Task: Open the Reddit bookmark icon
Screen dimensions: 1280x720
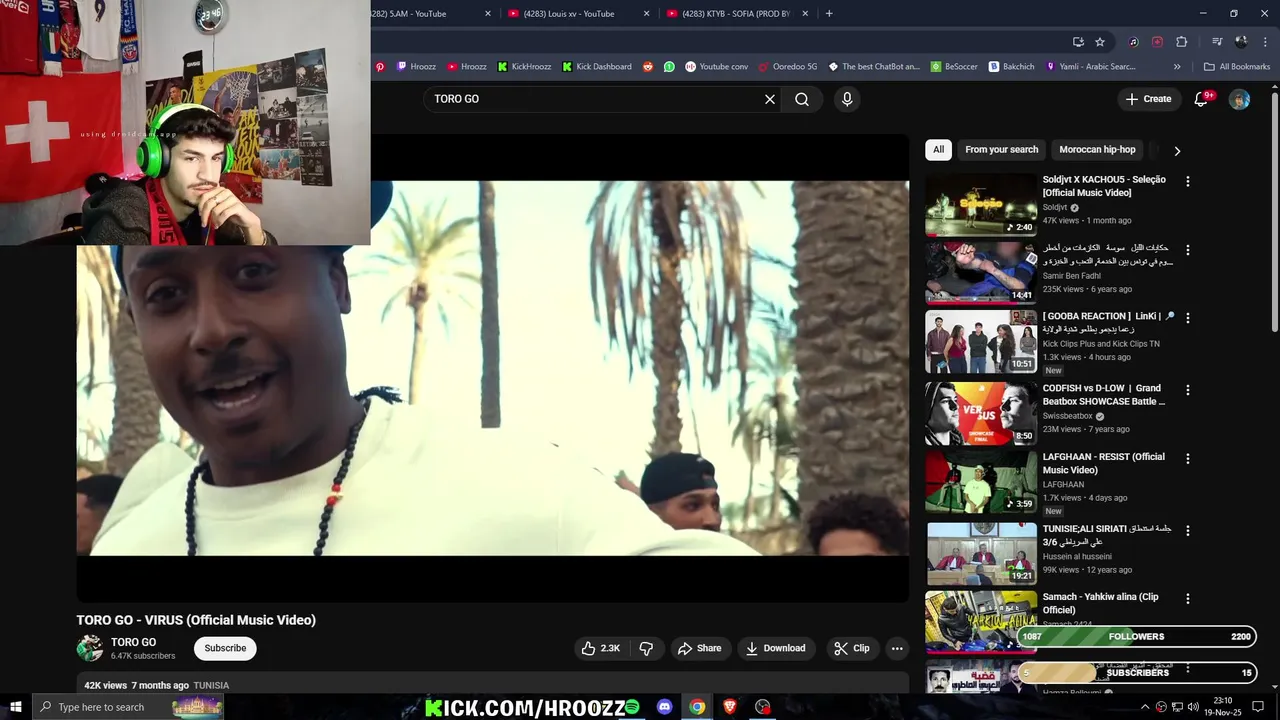Action: point(648,67)
